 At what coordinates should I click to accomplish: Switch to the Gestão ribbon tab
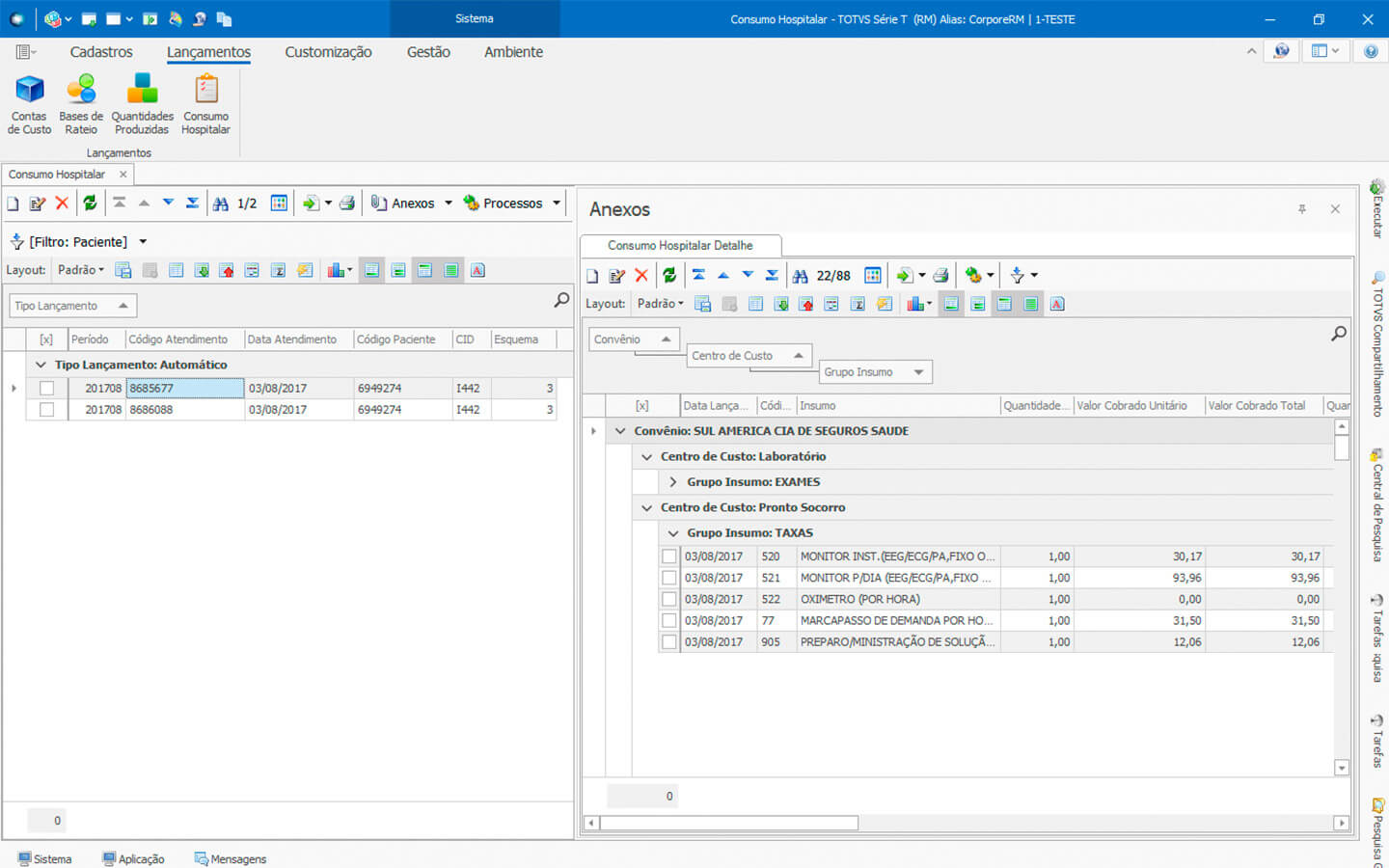(428, 52)
